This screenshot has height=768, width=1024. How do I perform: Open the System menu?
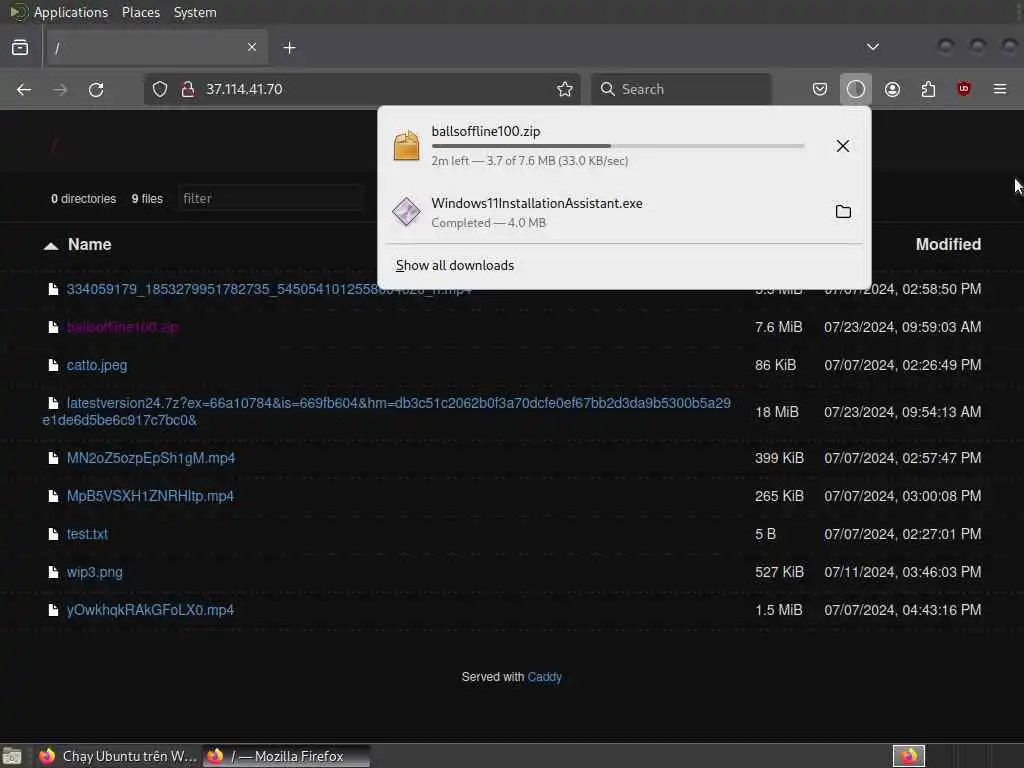point(195,12)
